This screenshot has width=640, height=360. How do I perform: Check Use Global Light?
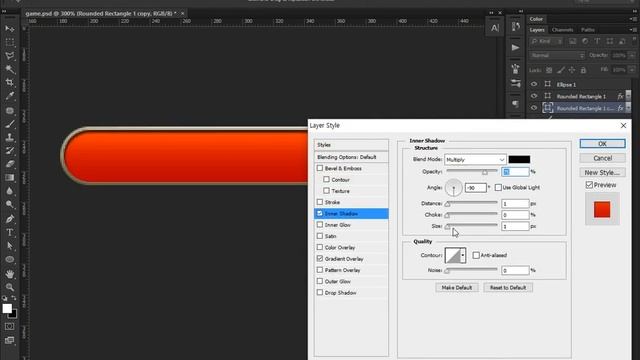[498, 187]
